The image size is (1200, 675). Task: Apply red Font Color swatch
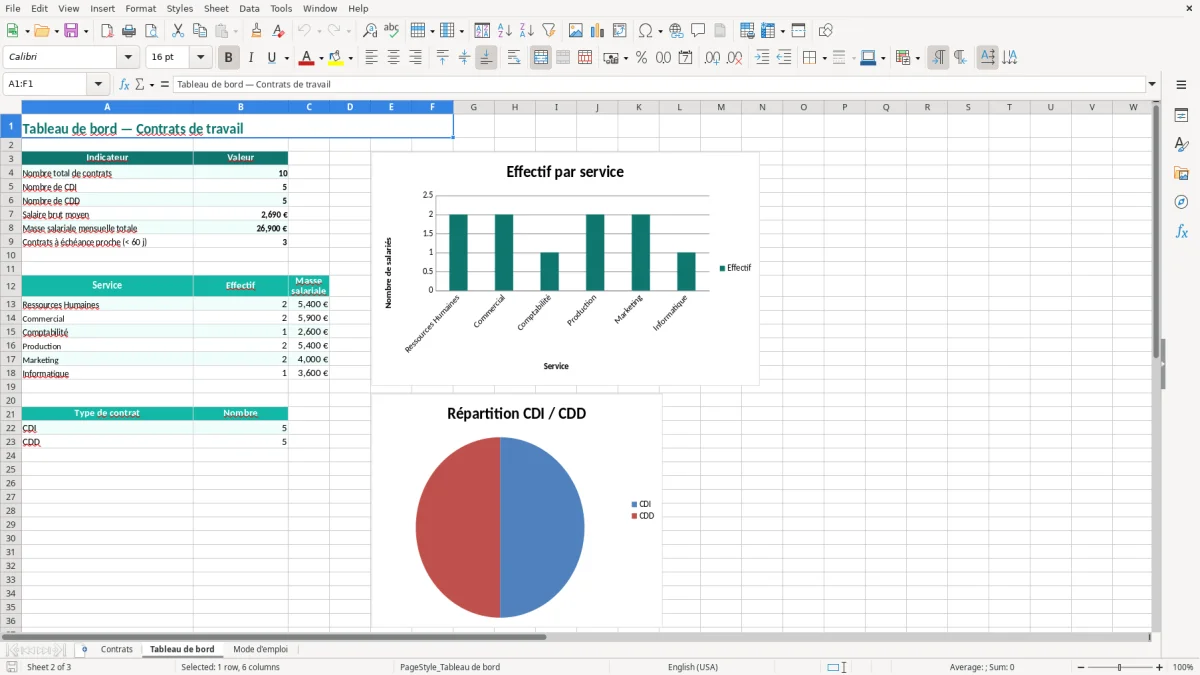pyautogui.click(x=306, y=58)
